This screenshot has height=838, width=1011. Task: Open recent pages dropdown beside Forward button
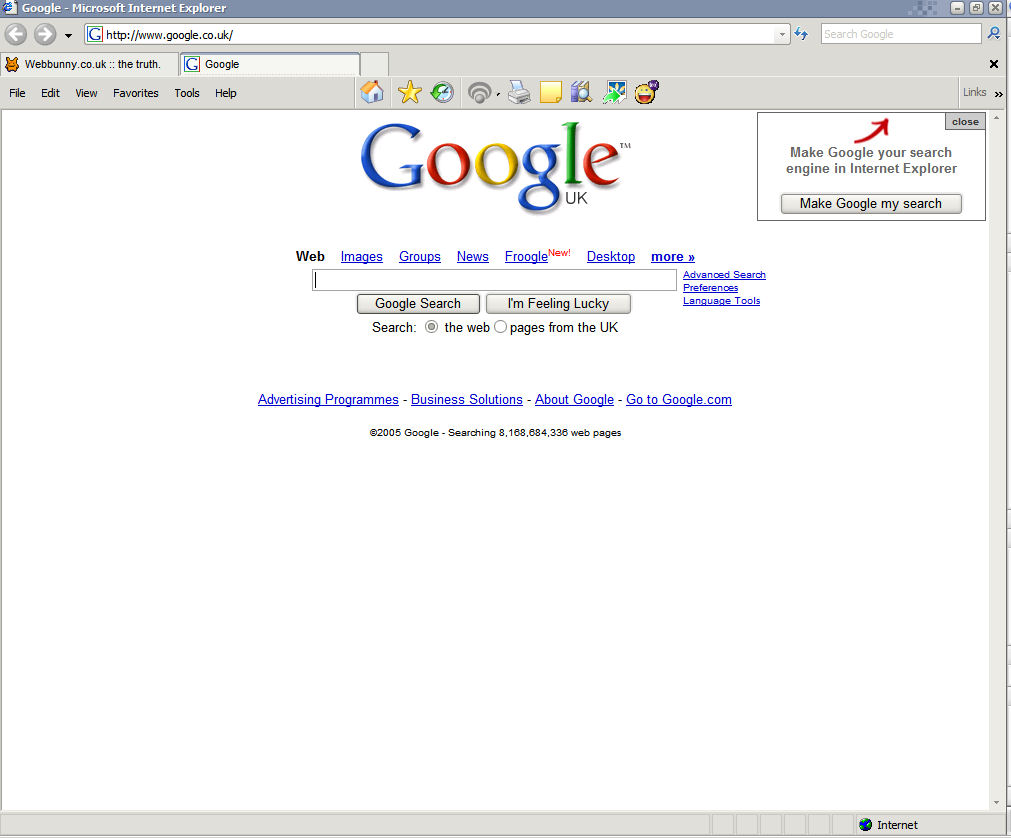point(68,36)
